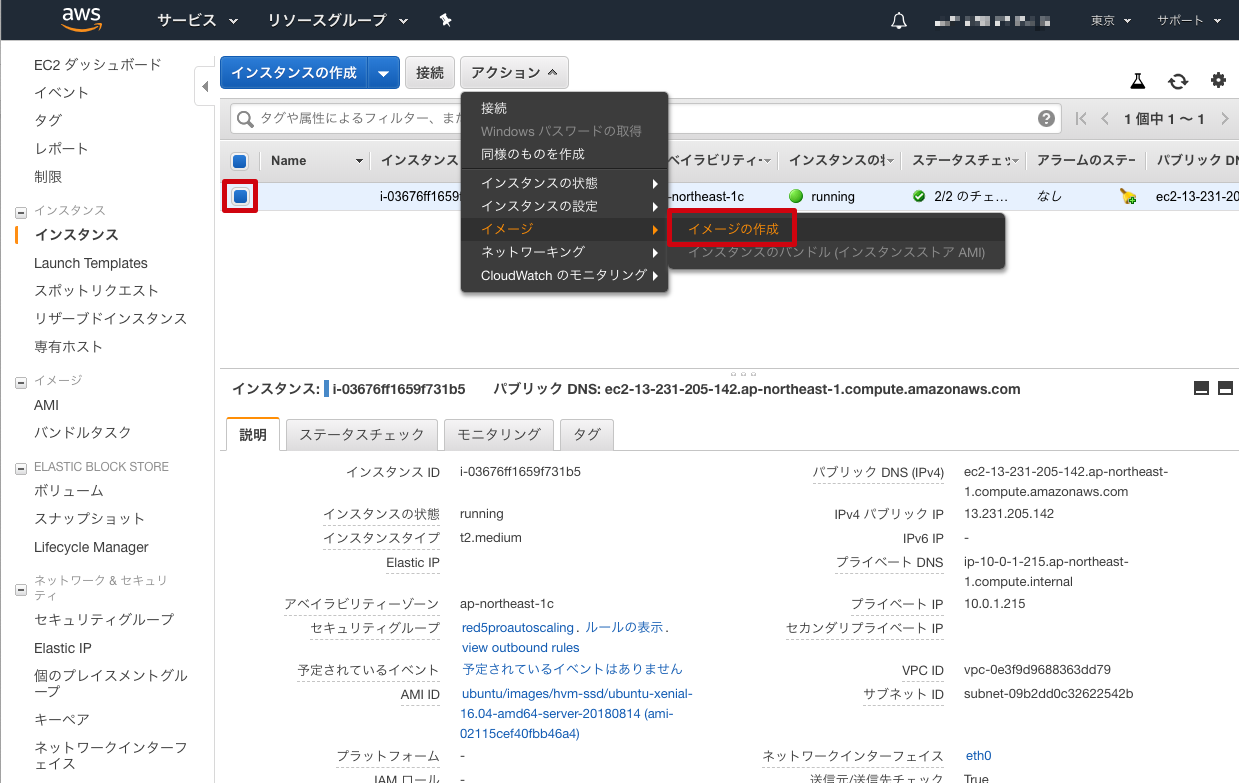
Task: Open the サービス dropdown
Action: point(198,20)
